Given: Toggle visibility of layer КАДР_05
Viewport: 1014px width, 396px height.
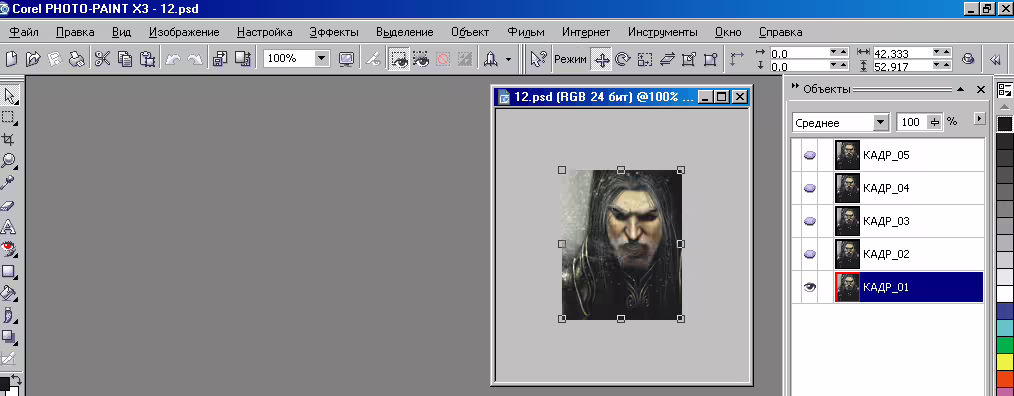Looking at the screenshot, I should click(x=810, y=155).
